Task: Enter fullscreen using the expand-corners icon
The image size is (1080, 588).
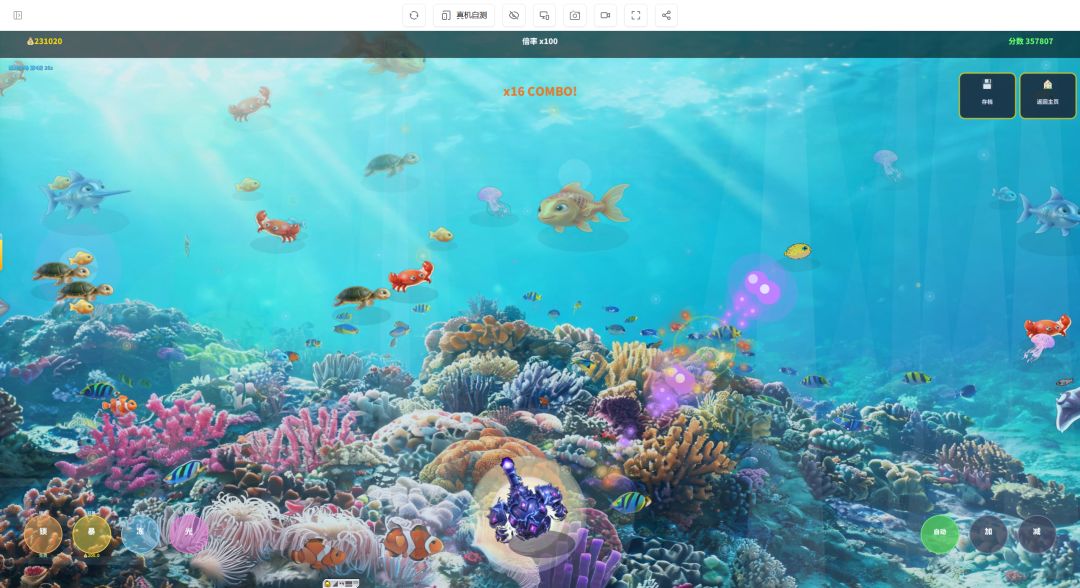Action: 636,15
